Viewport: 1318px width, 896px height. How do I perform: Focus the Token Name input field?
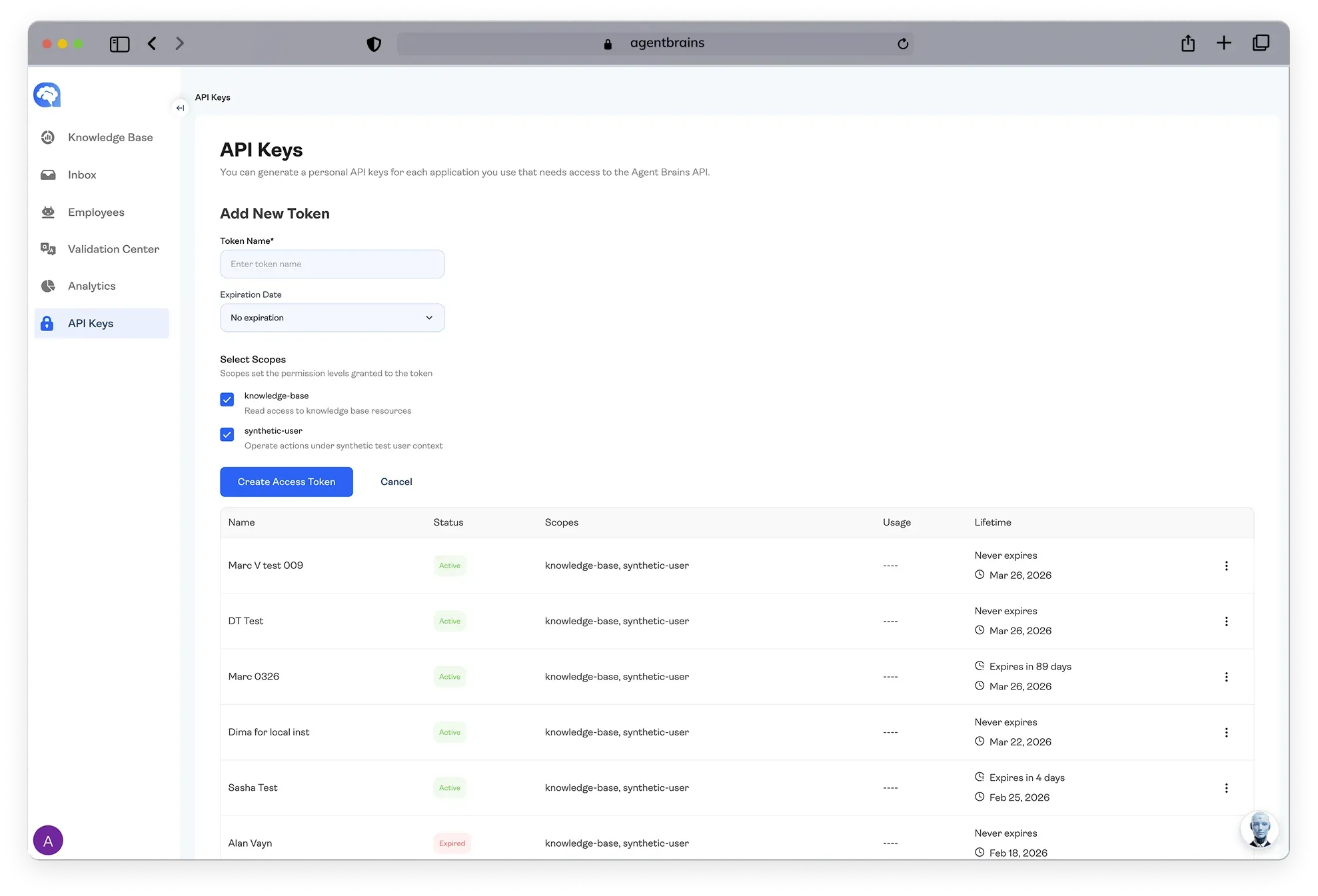(332, 264)
